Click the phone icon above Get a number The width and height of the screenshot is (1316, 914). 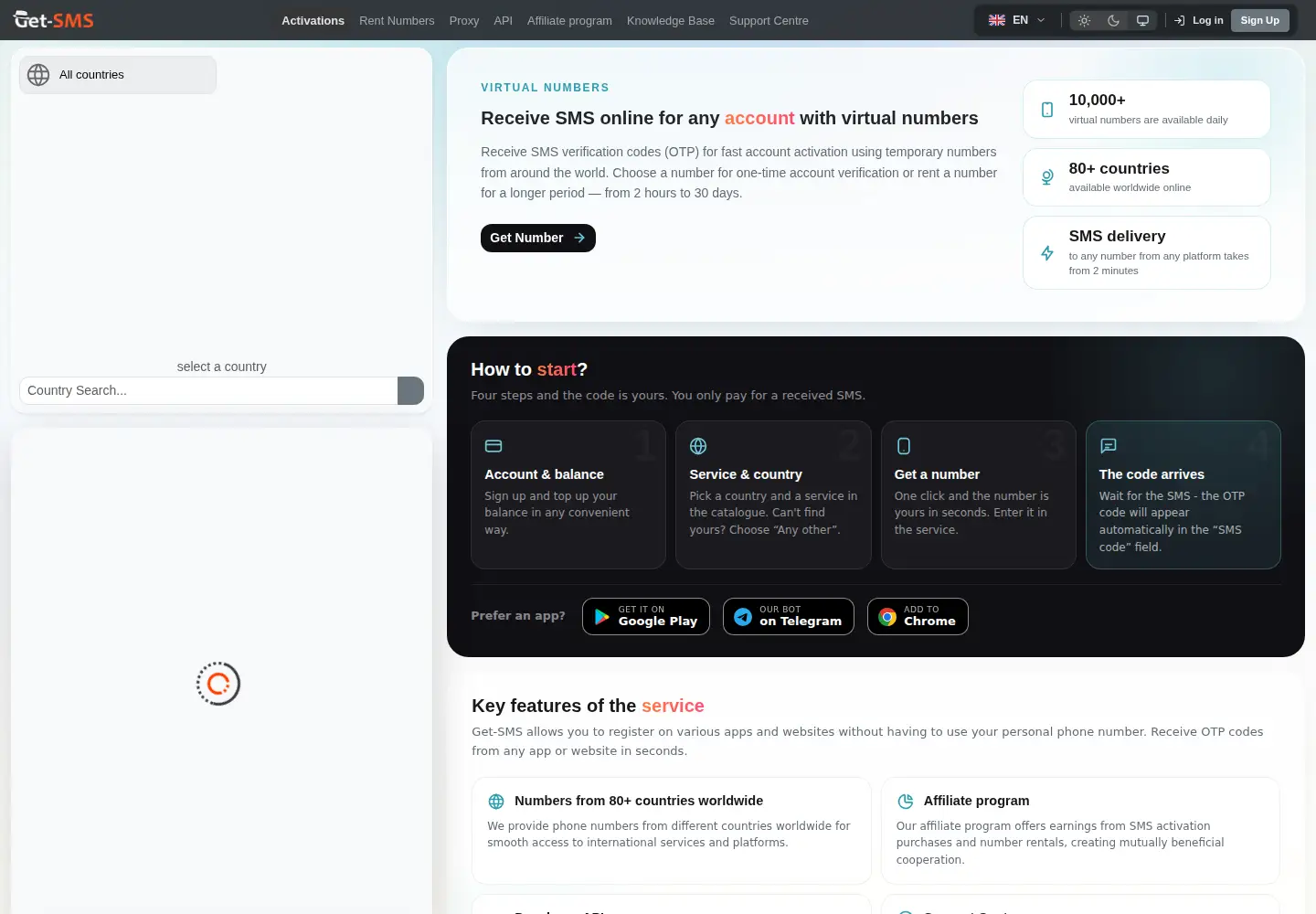(904, 446)
